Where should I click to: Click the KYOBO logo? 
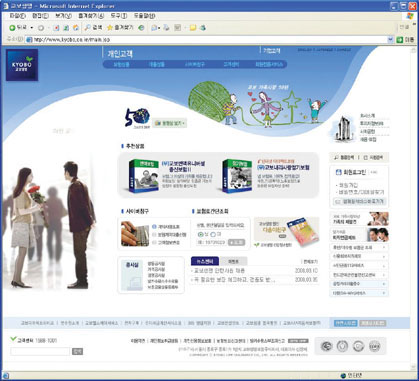pos(22,65)
